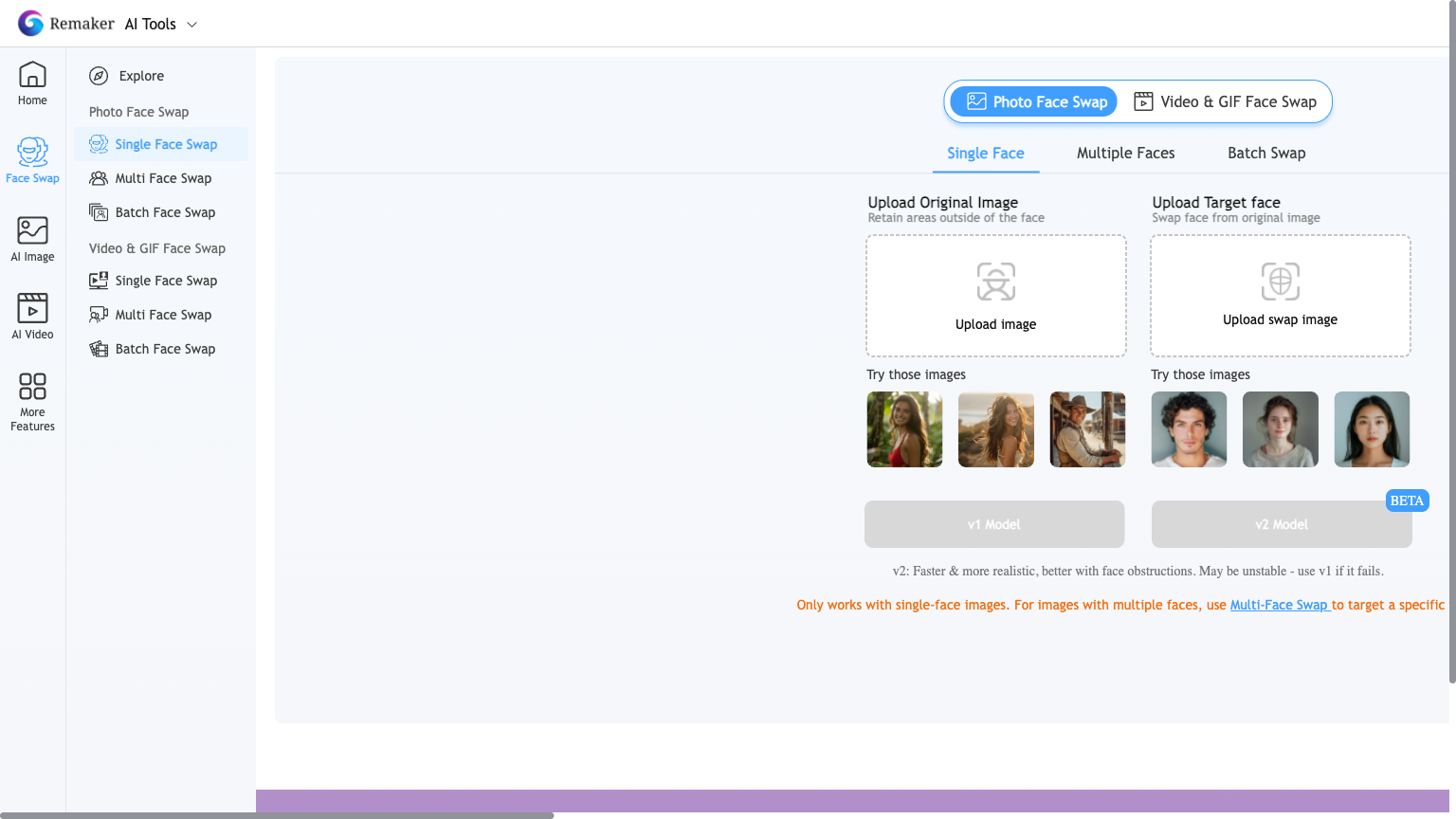This screenshot has width=1456, height=819.
Task: Choose the curly-haired man sample face
Action: (1189, 429)
